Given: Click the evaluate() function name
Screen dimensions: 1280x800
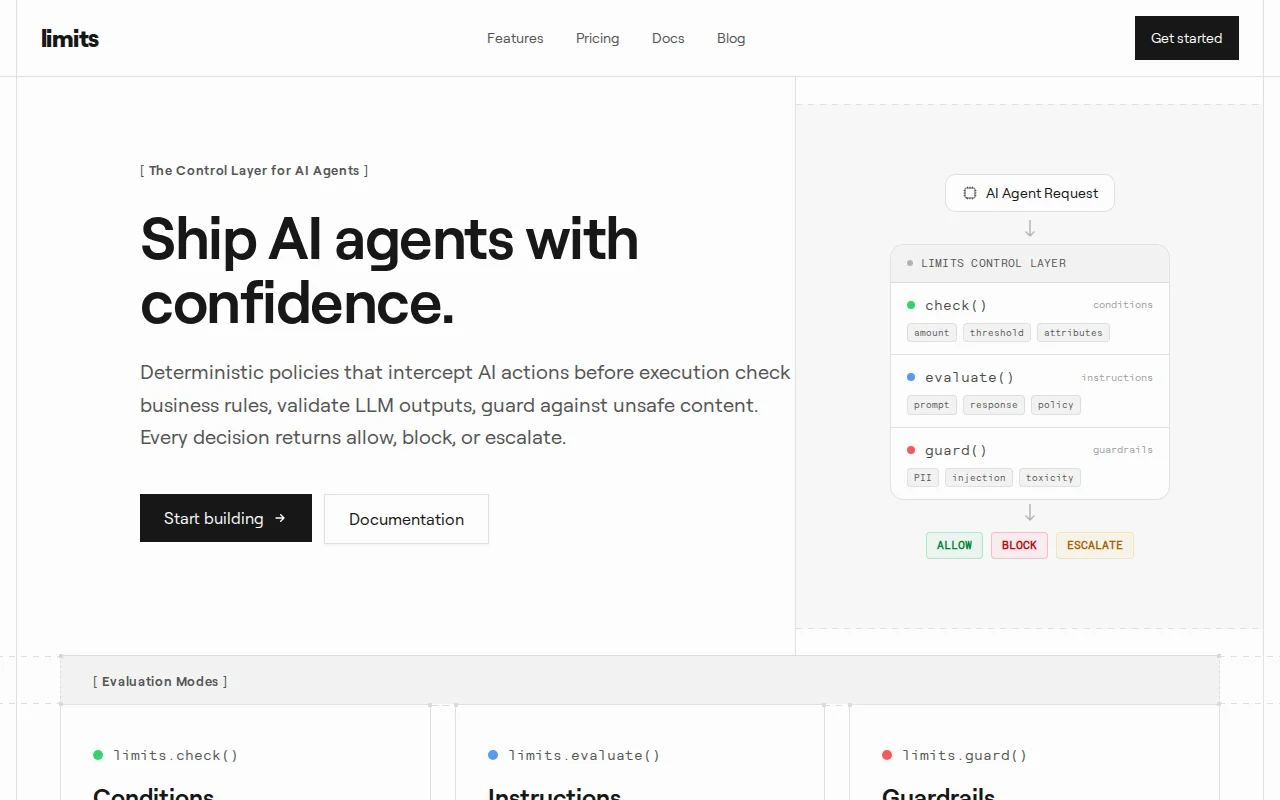Looking at the screenshot, I should click(970, 377).
